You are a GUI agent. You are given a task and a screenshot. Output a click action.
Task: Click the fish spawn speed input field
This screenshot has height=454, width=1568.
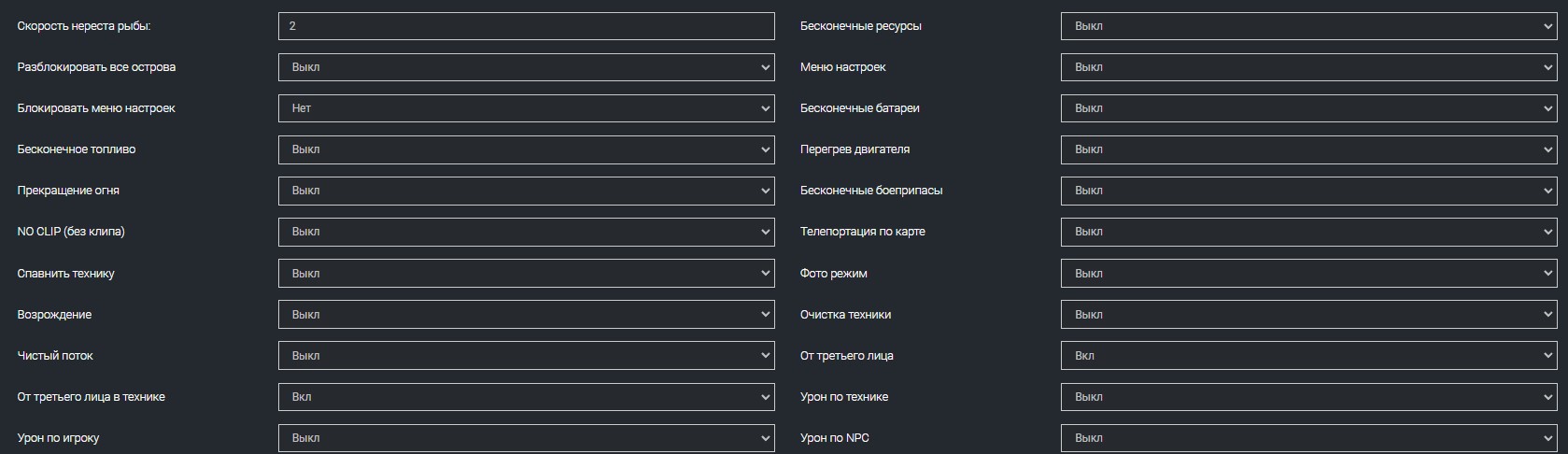click(x=526, y=26)
